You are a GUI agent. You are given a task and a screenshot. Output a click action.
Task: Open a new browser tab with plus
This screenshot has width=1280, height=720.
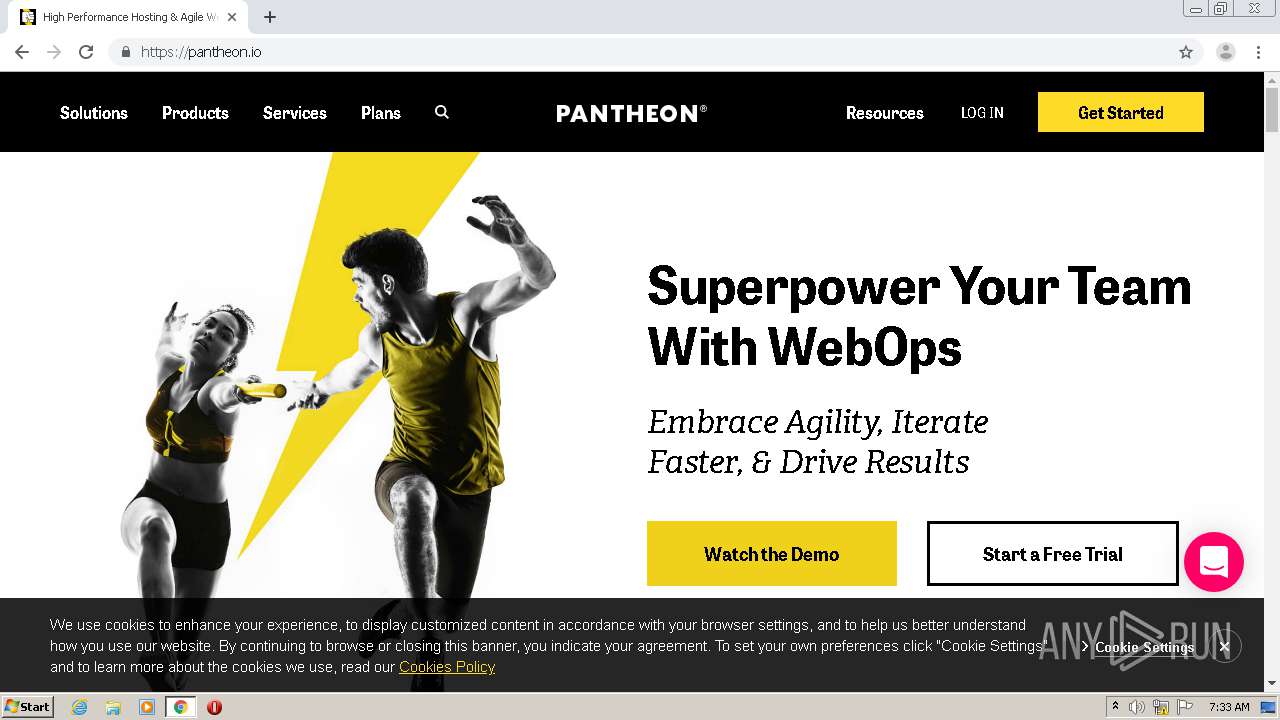270,17
